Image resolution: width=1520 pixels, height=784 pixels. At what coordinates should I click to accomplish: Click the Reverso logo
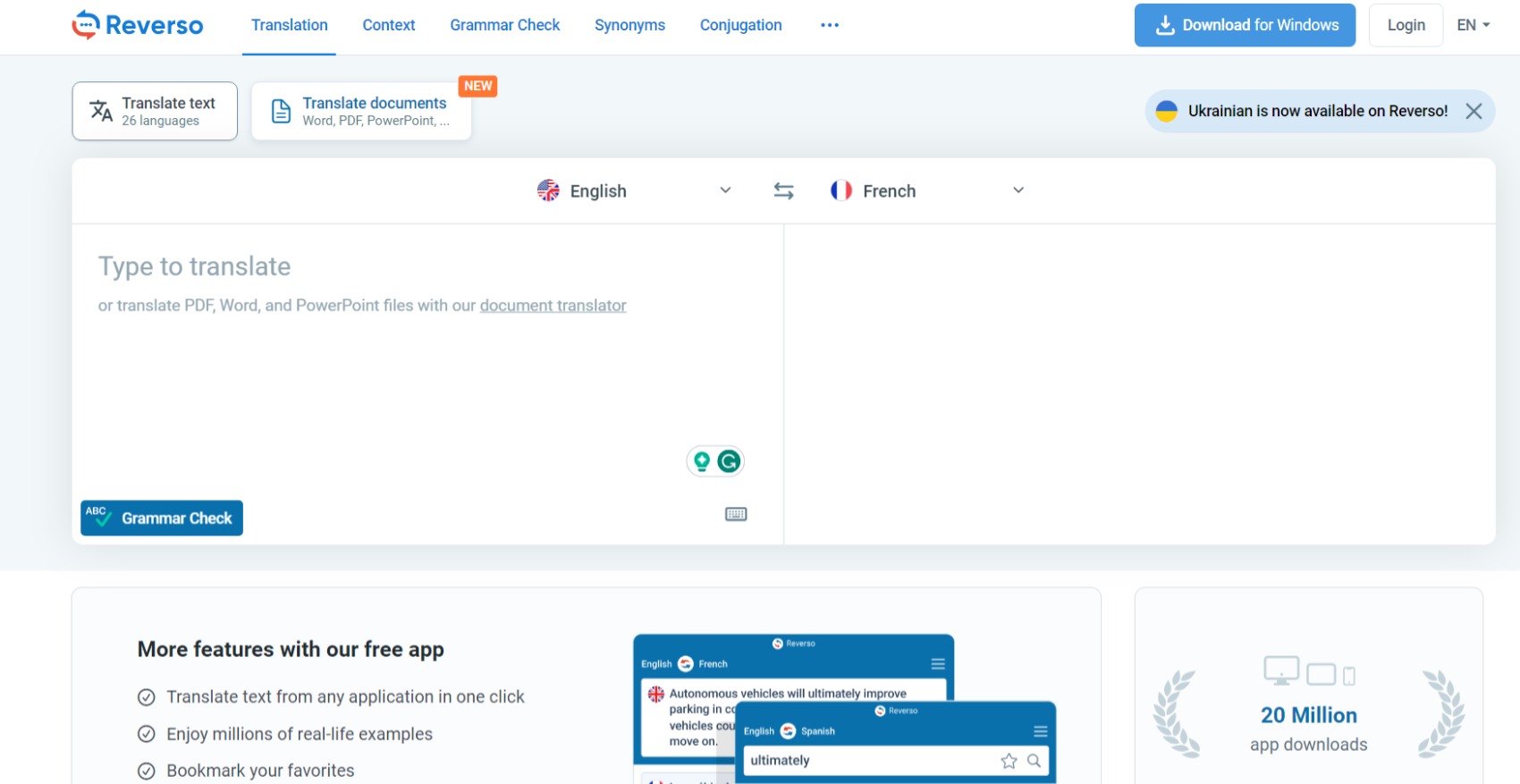[138, 25]
